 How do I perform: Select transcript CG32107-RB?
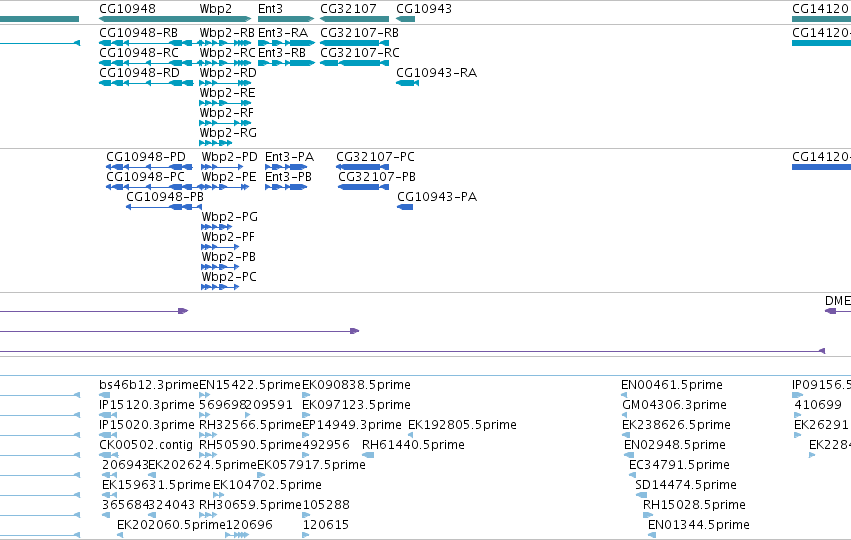tap(354, 43)
